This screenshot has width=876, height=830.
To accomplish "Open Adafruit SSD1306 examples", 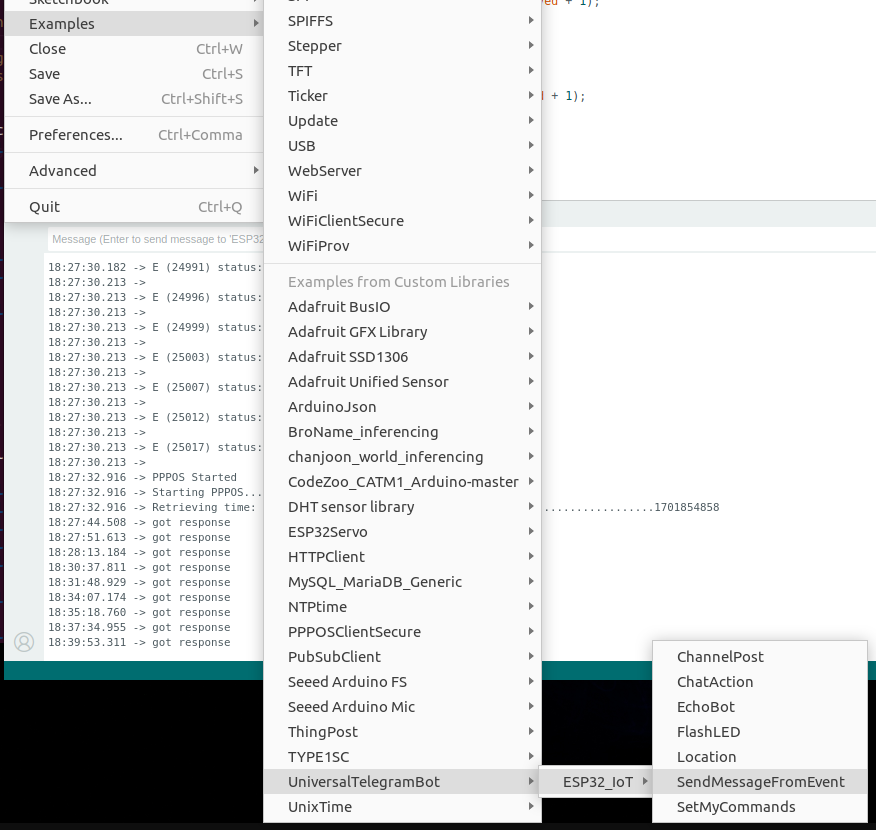I will [402, 357].
